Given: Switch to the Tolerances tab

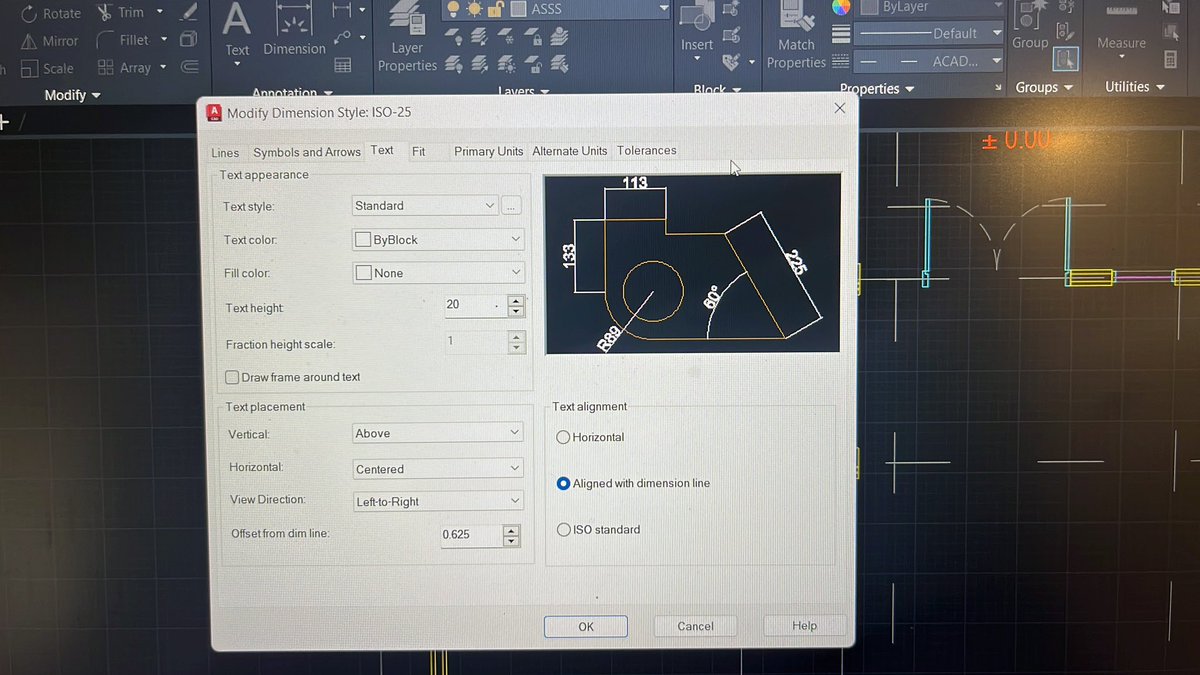Looking at the screenshot, I should tap(646, 150).
